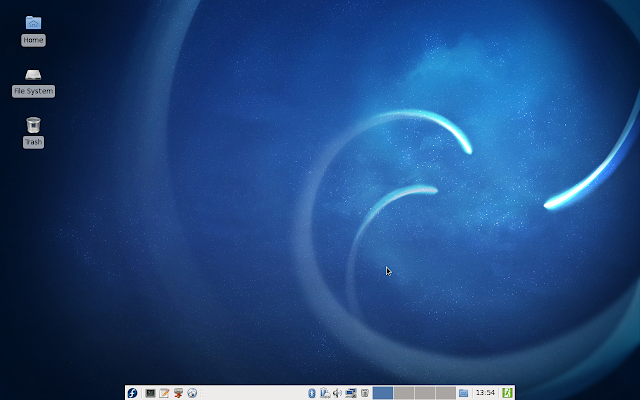
Task: Click the trash applet in panel
Action: (365, 393)
